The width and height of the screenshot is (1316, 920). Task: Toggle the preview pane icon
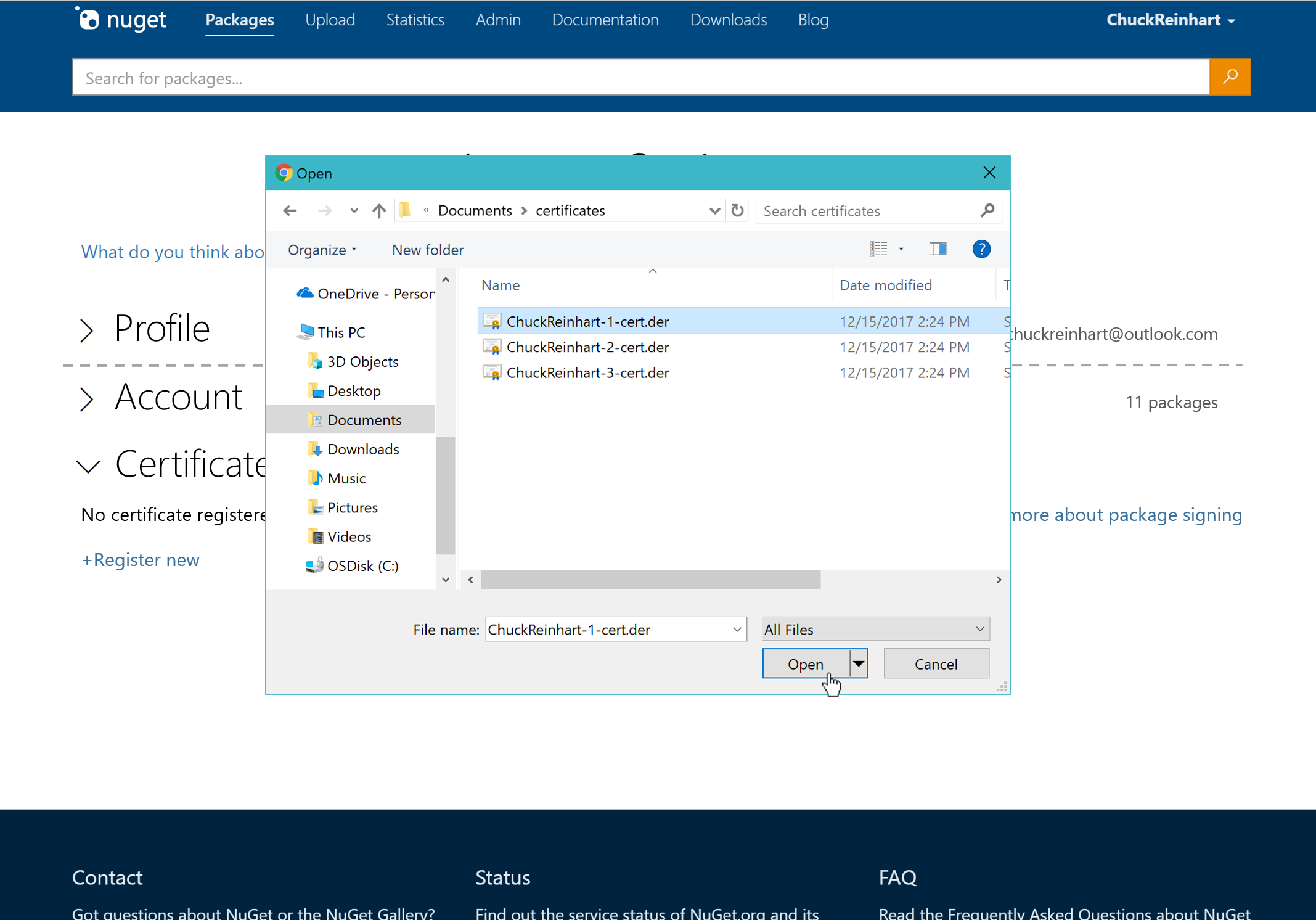[938, 248]
